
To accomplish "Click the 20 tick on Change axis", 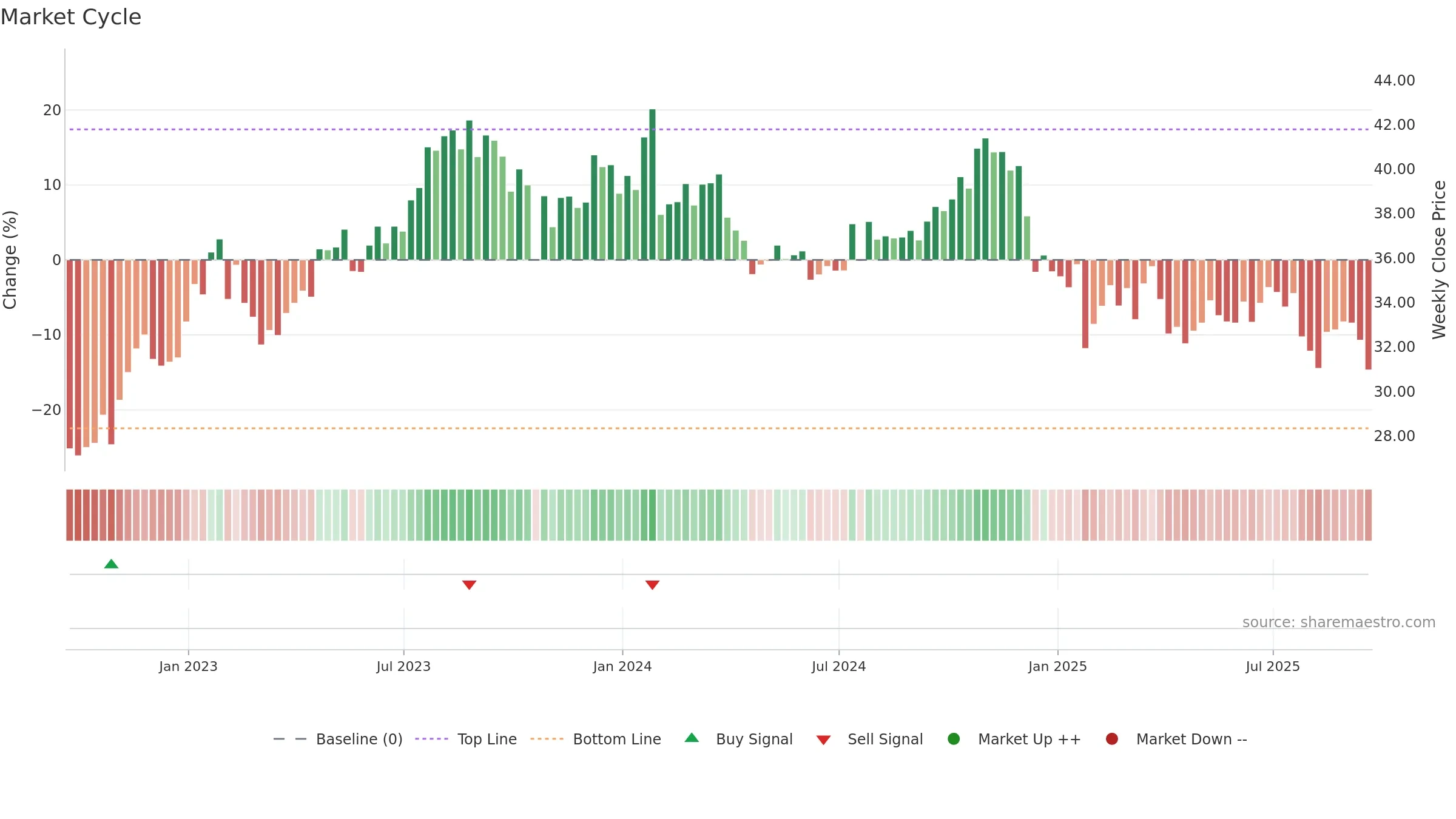I will (x=52, y=110).
